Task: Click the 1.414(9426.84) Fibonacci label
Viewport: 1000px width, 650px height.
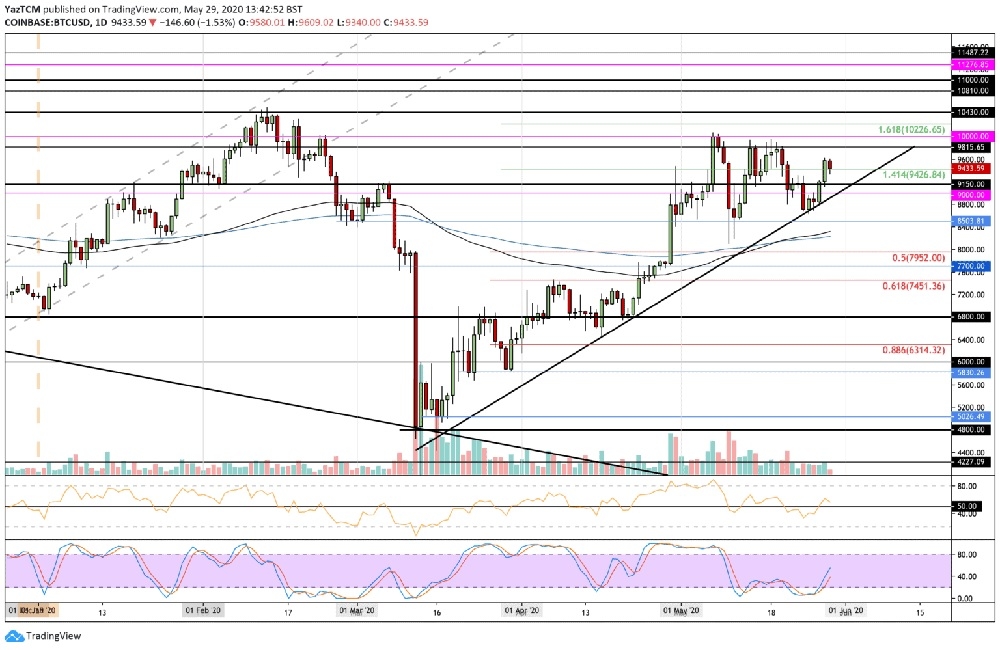Action: 913,174
